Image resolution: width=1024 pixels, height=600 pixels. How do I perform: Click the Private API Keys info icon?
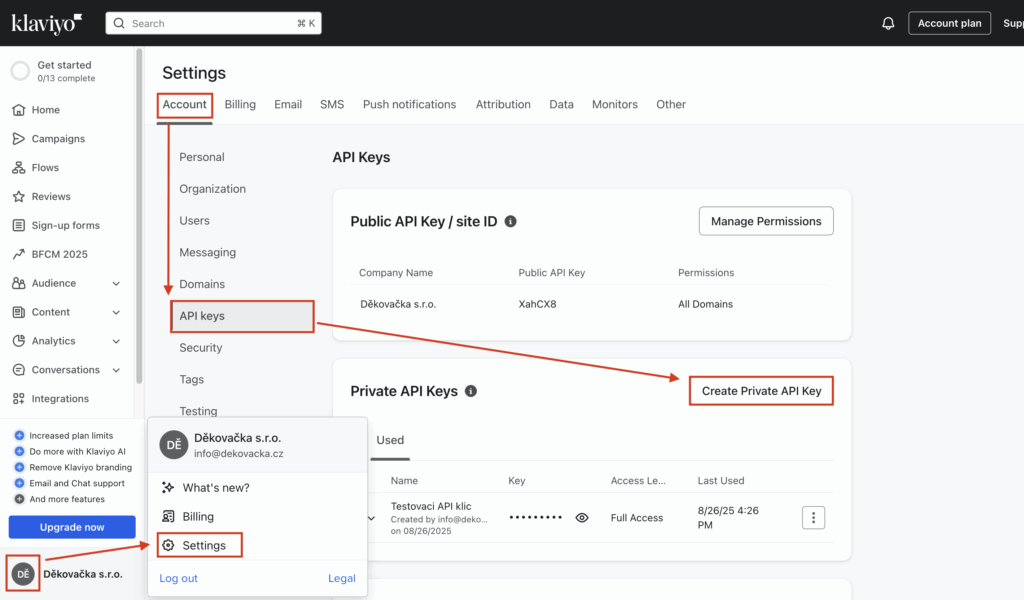[x=471, y=391]
